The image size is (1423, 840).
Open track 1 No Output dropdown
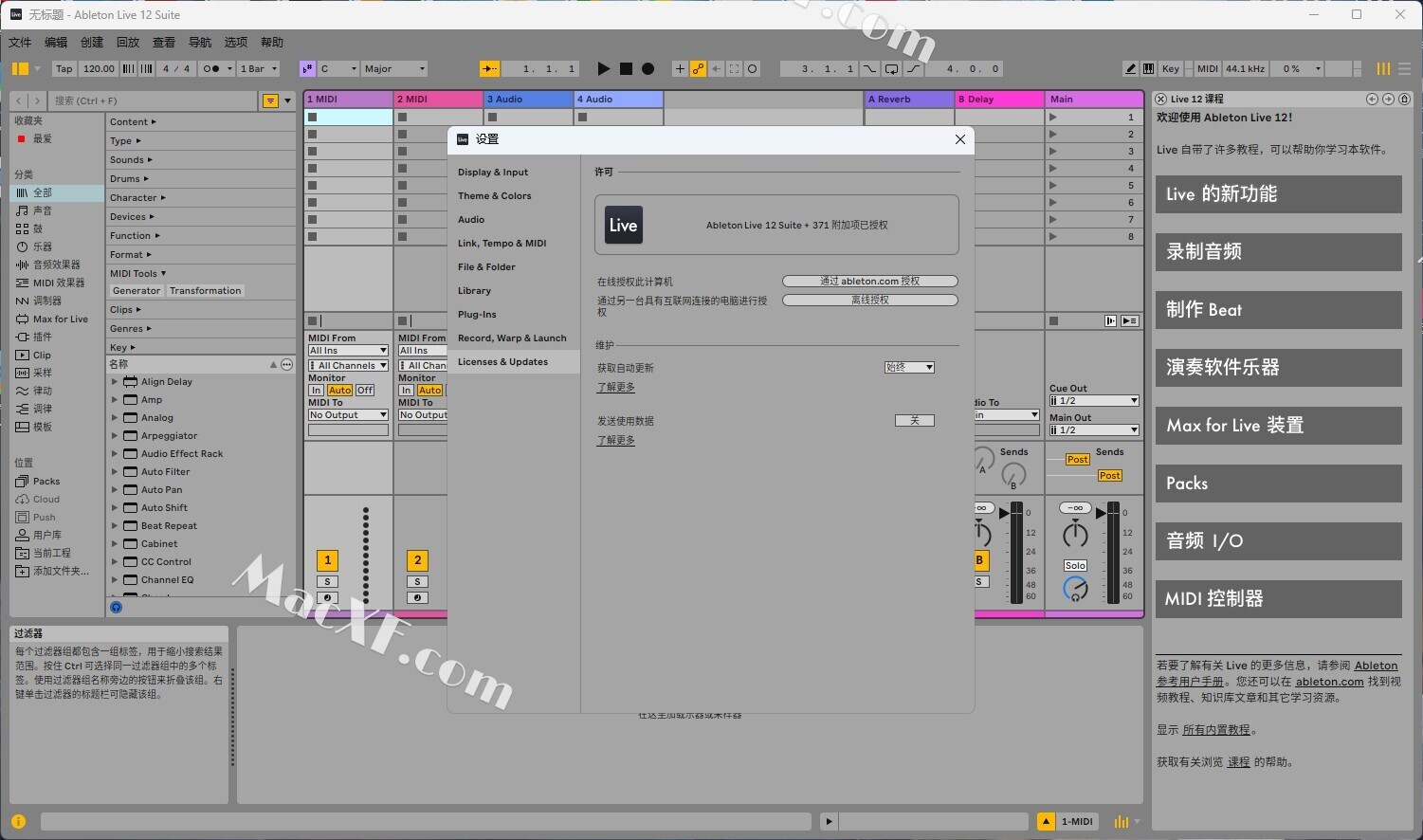348,414
